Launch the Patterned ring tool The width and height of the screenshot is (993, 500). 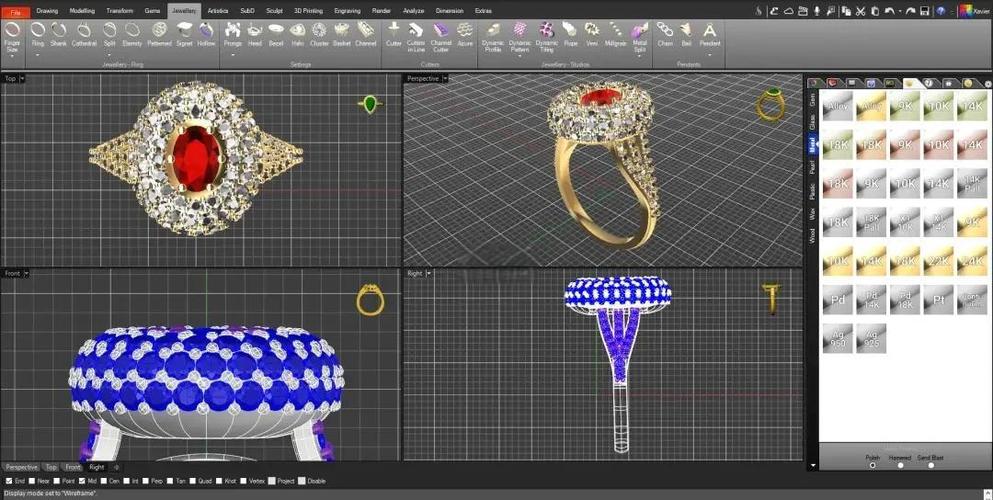point(159,34)
